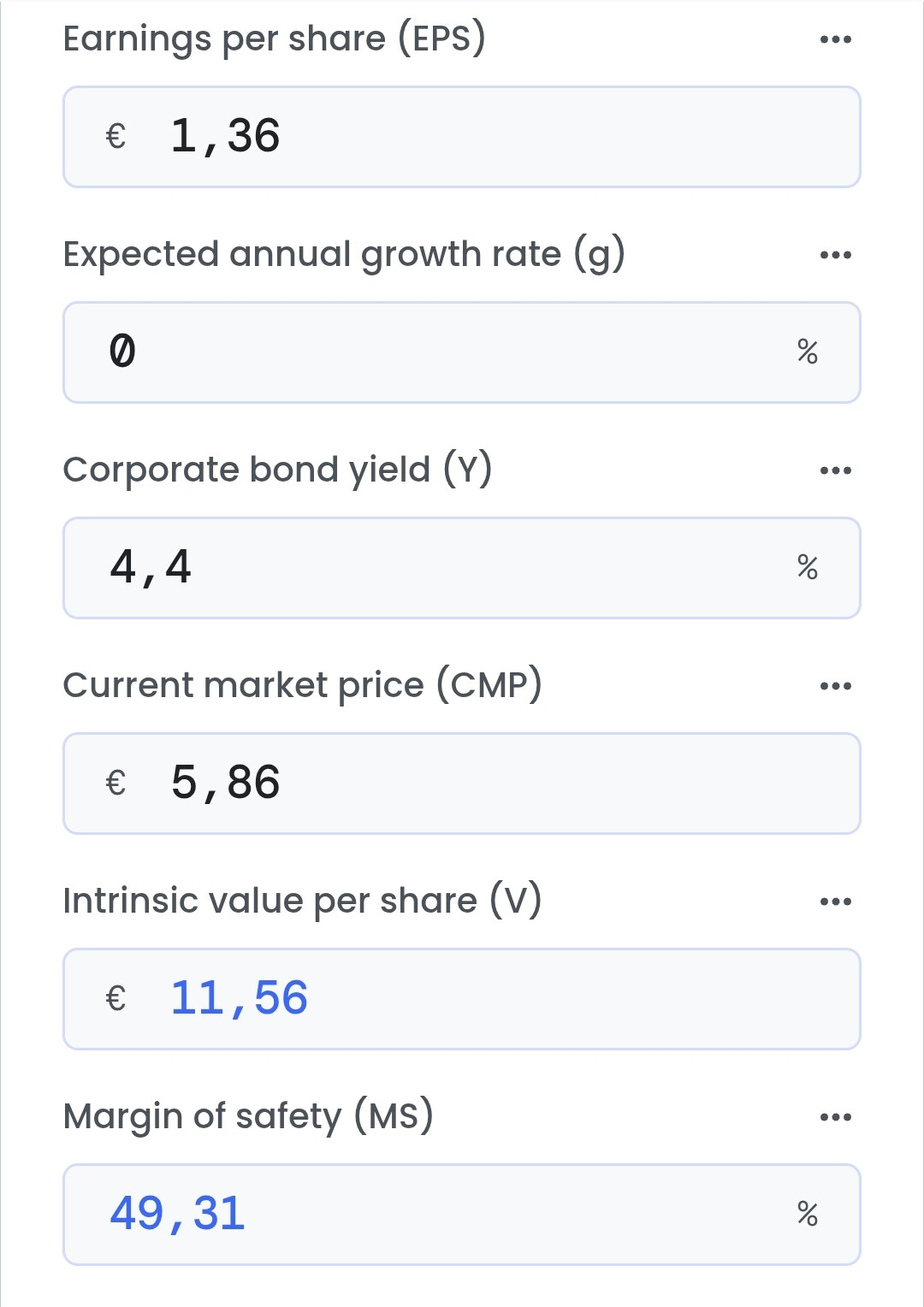The height and width of the screenshot is (1307, 924).
Task: Click the percent symbol in the margin of safety field
Action: 807,1214
